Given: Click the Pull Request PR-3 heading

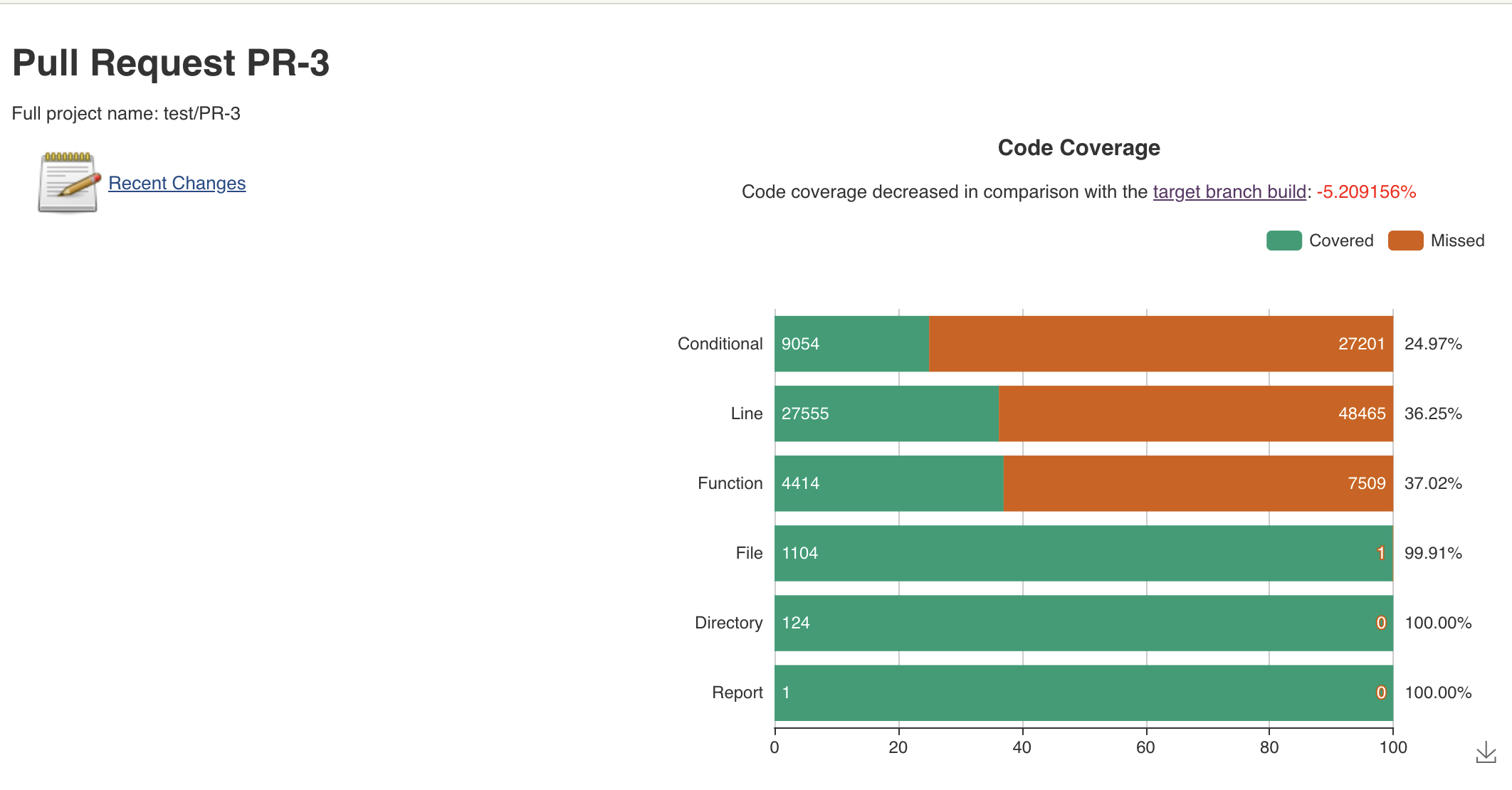Looking at the screenshot, I should click(x=171, y=63).
